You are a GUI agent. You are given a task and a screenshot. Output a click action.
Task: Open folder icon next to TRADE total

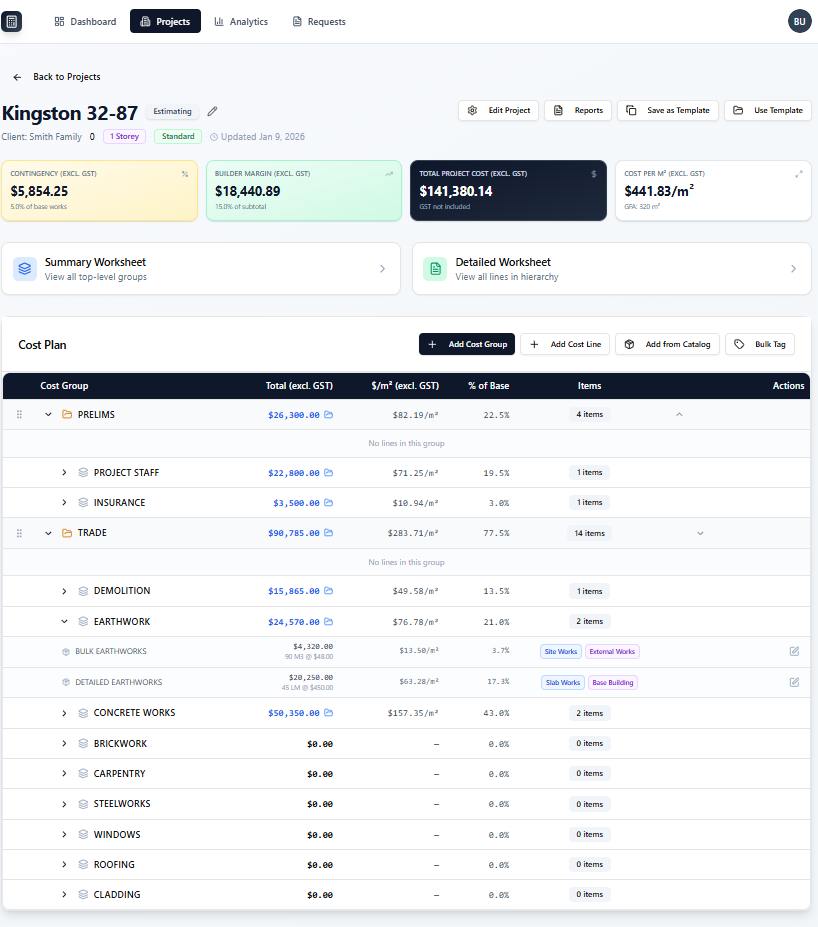pos(329,533)
